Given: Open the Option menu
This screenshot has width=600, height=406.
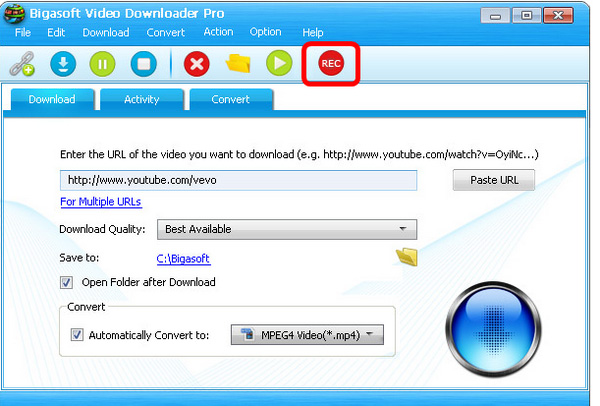Looking at the screenshot, I should click(266, 32).
